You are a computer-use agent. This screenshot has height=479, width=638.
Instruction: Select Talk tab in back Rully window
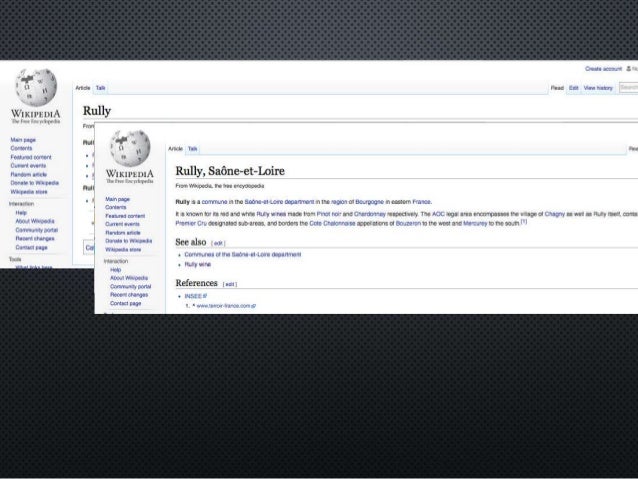coord(101,88)
